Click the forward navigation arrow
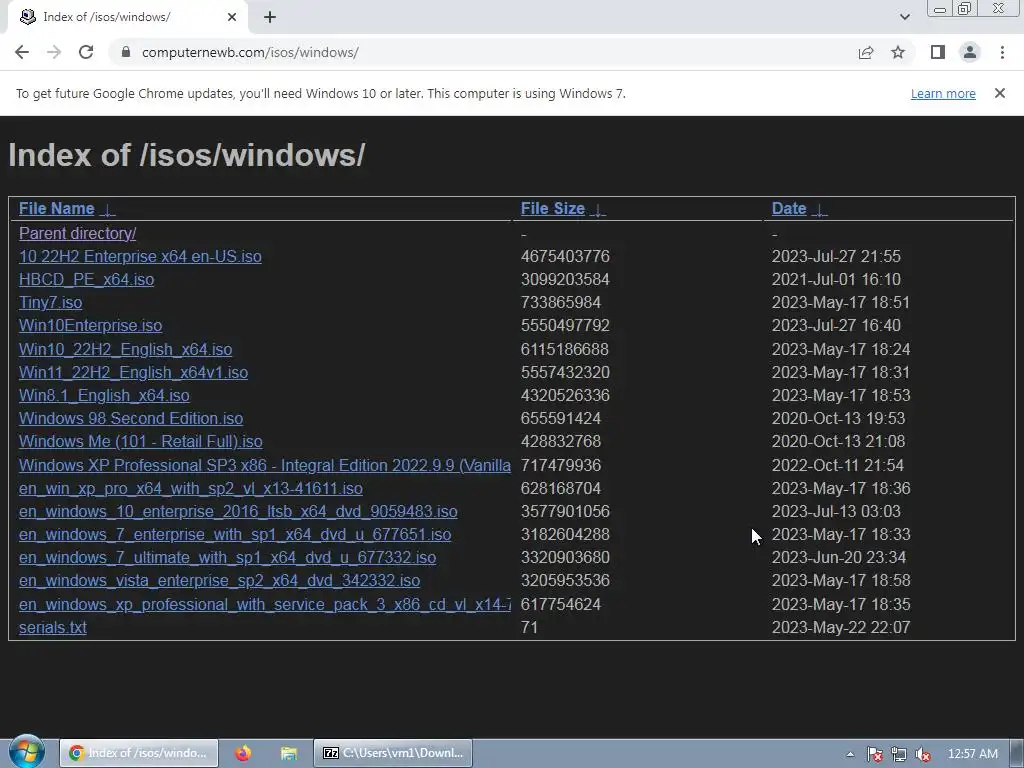Image resolution: width=1024 pixels, height=768 pixels. pyautogui.click(x=54, y=52)
